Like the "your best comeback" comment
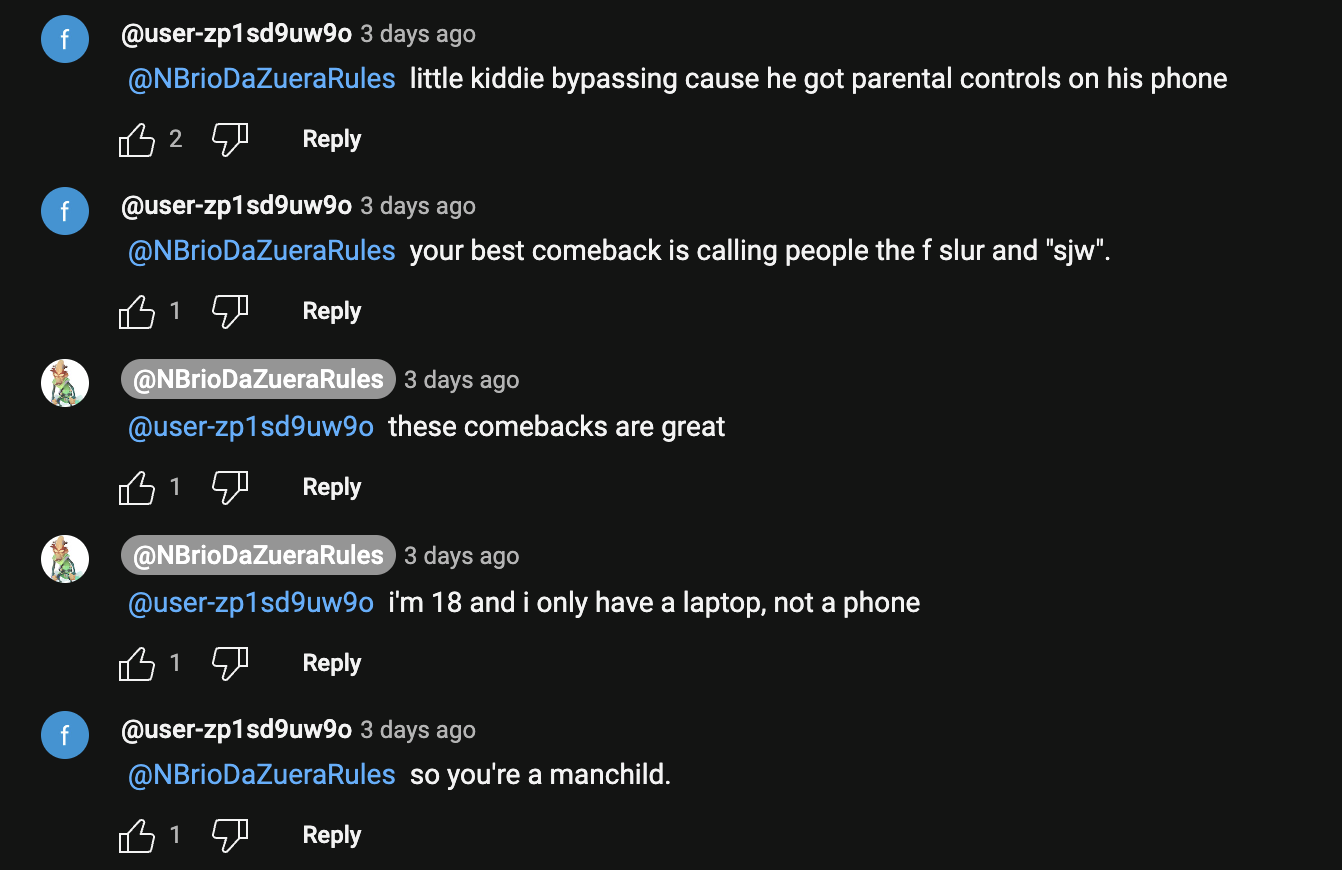This screenshot has width=1342, height=870. click(x=137, y=312)
